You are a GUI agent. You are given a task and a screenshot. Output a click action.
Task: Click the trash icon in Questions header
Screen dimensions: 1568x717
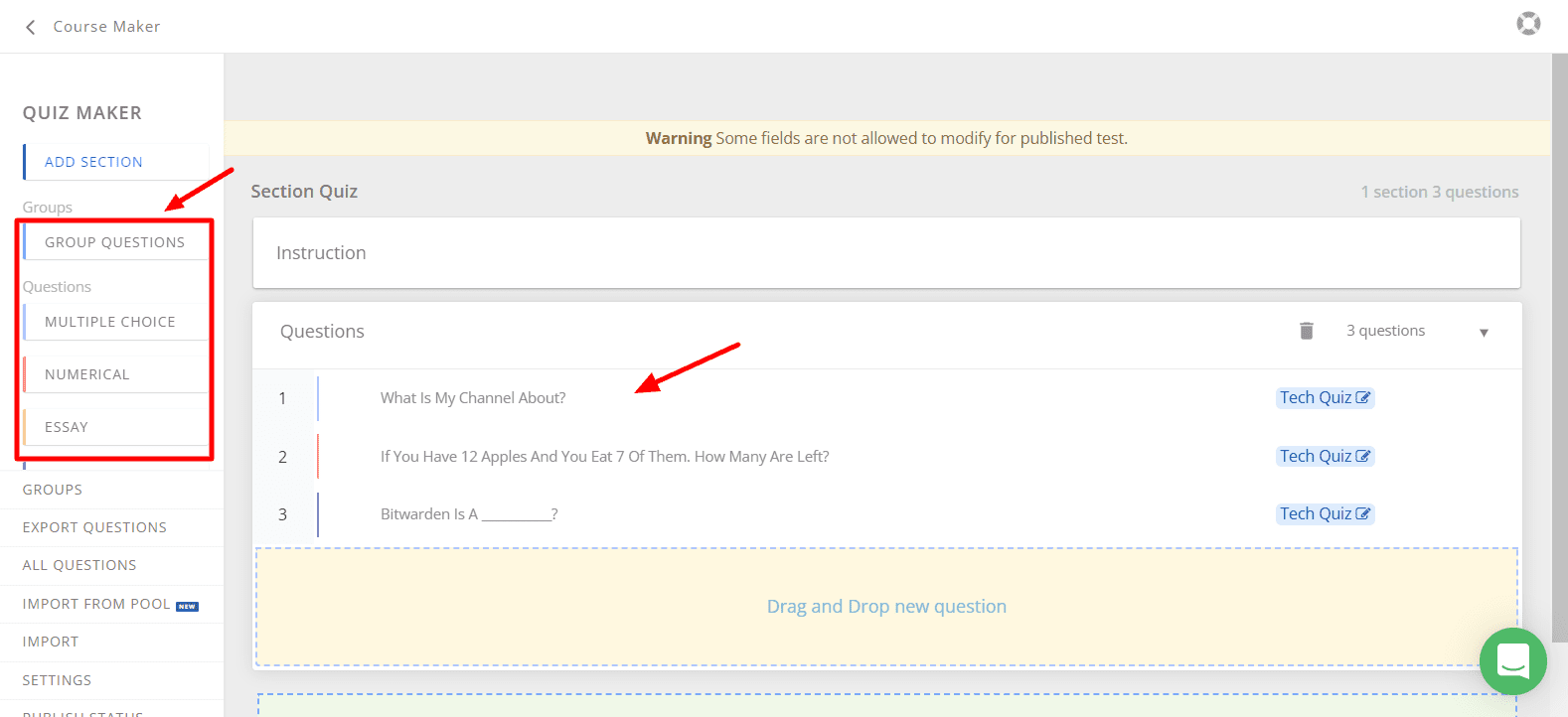1307,331
